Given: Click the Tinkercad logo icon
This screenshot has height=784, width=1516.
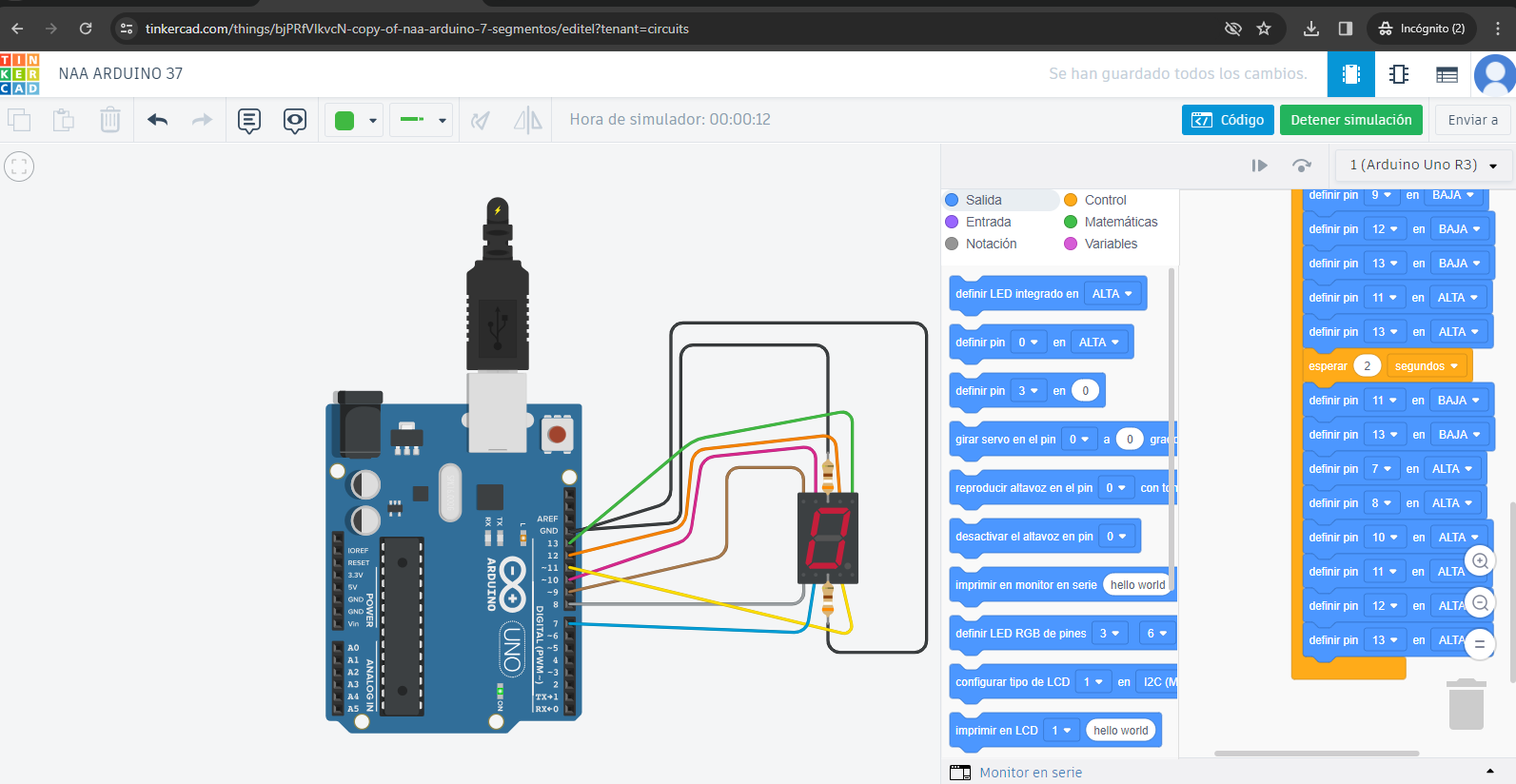Looking at the screenshot, I should point(20,74).
